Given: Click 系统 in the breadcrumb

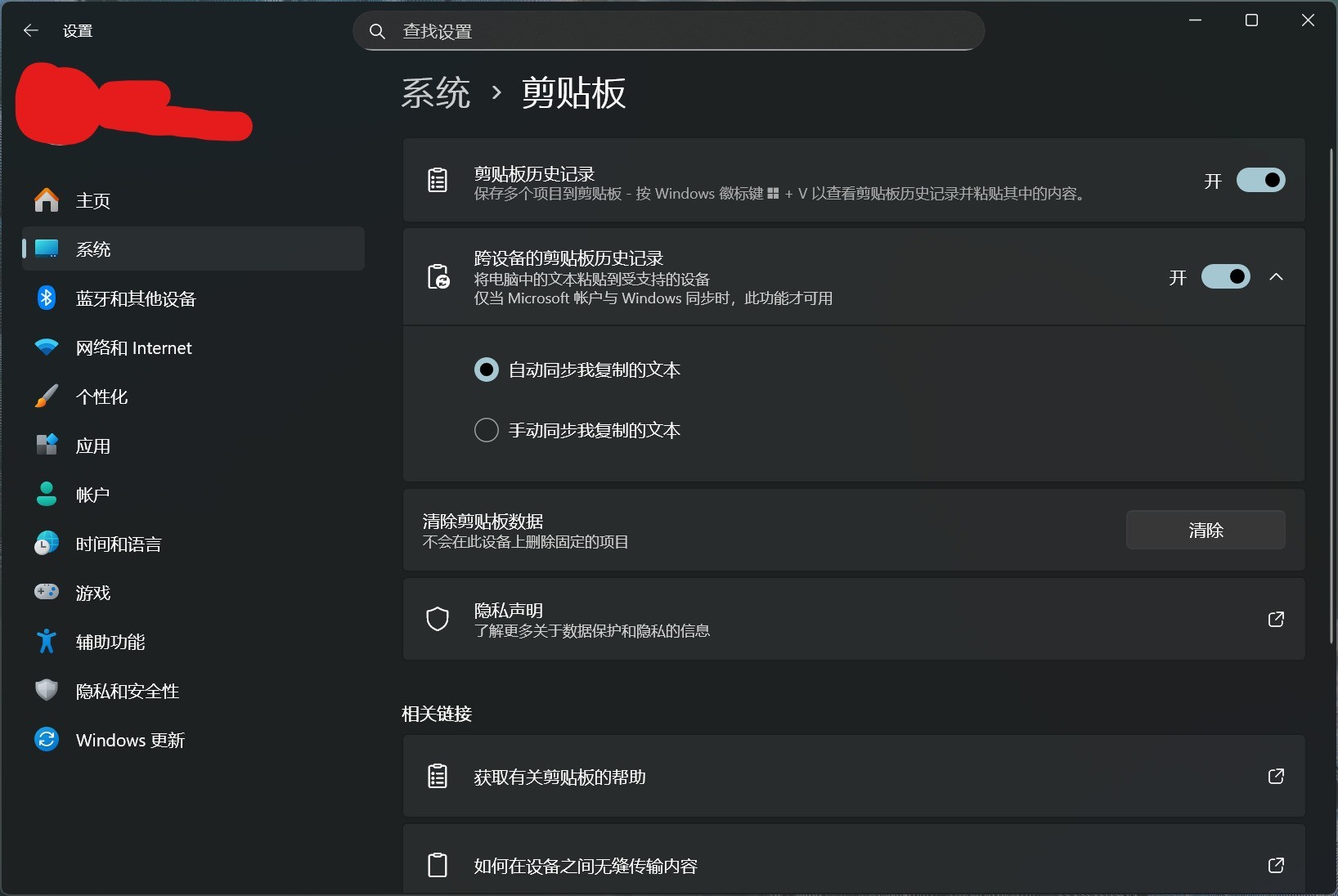Looking at the screenshot, I should (x=435, y=93).
